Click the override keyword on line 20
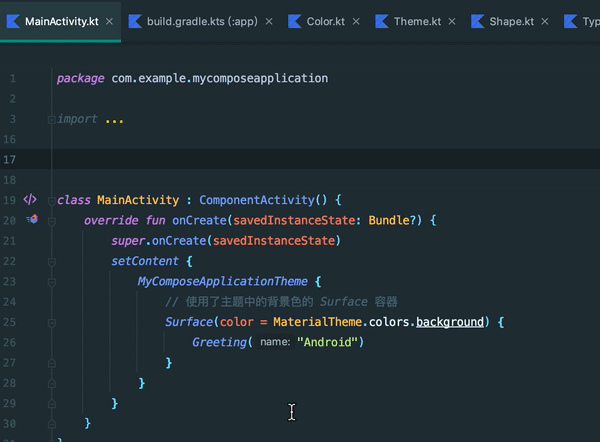 click(111, 220)
